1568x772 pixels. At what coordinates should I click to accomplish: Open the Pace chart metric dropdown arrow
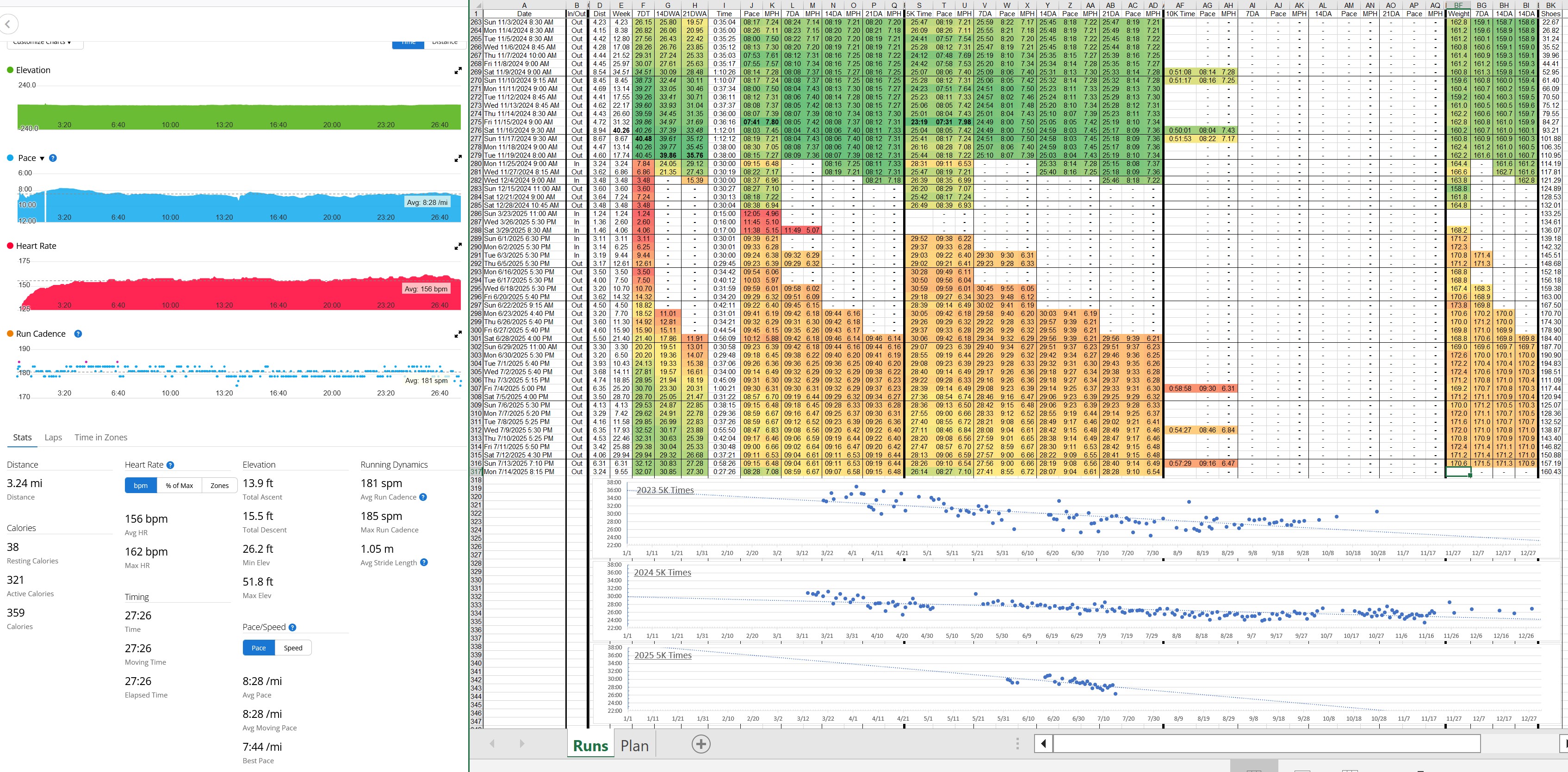tap(42, 158)
